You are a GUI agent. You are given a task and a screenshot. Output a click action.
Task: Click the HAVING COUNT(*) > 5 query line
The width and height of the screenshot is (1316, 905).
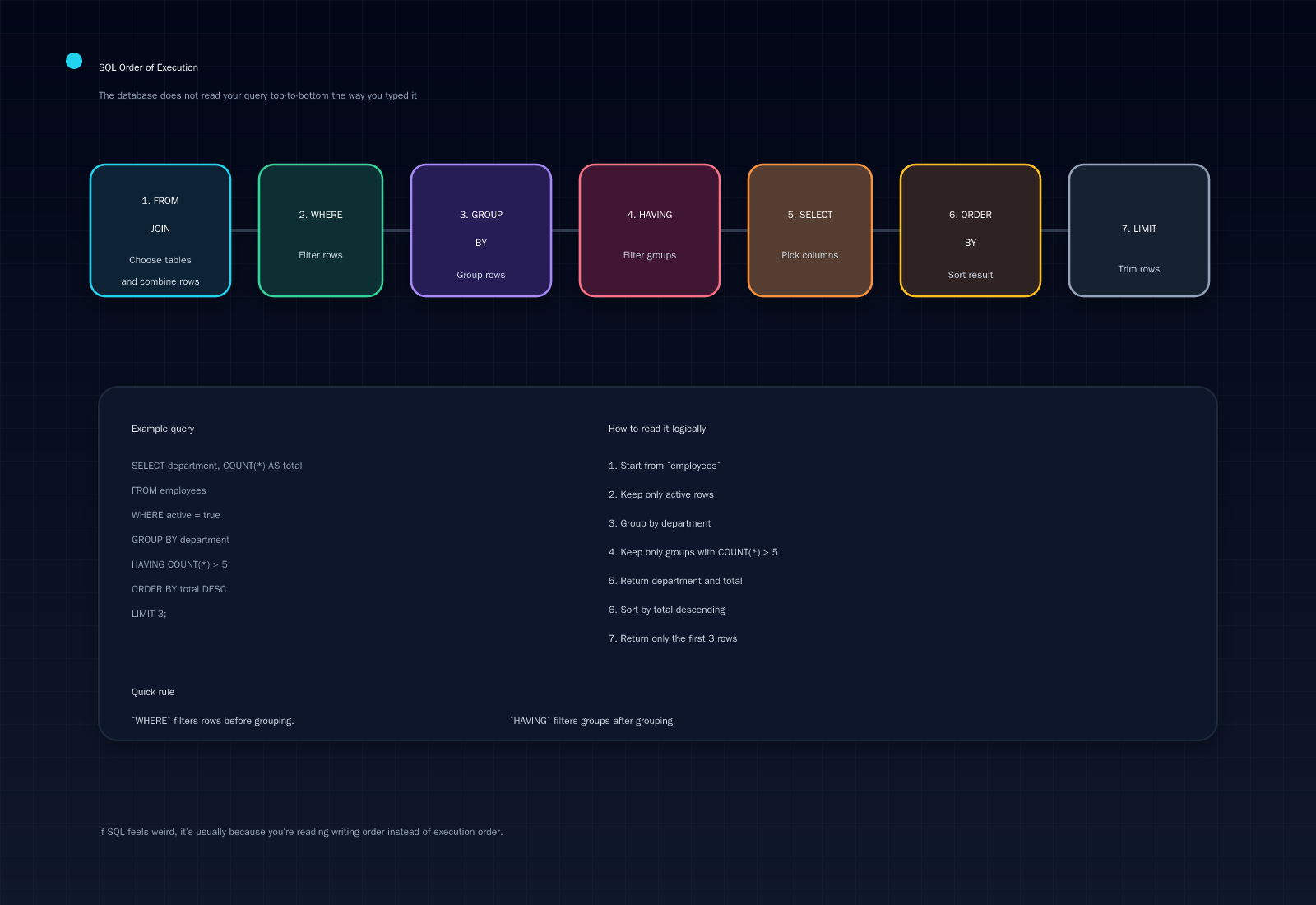(x=179, y=564)
